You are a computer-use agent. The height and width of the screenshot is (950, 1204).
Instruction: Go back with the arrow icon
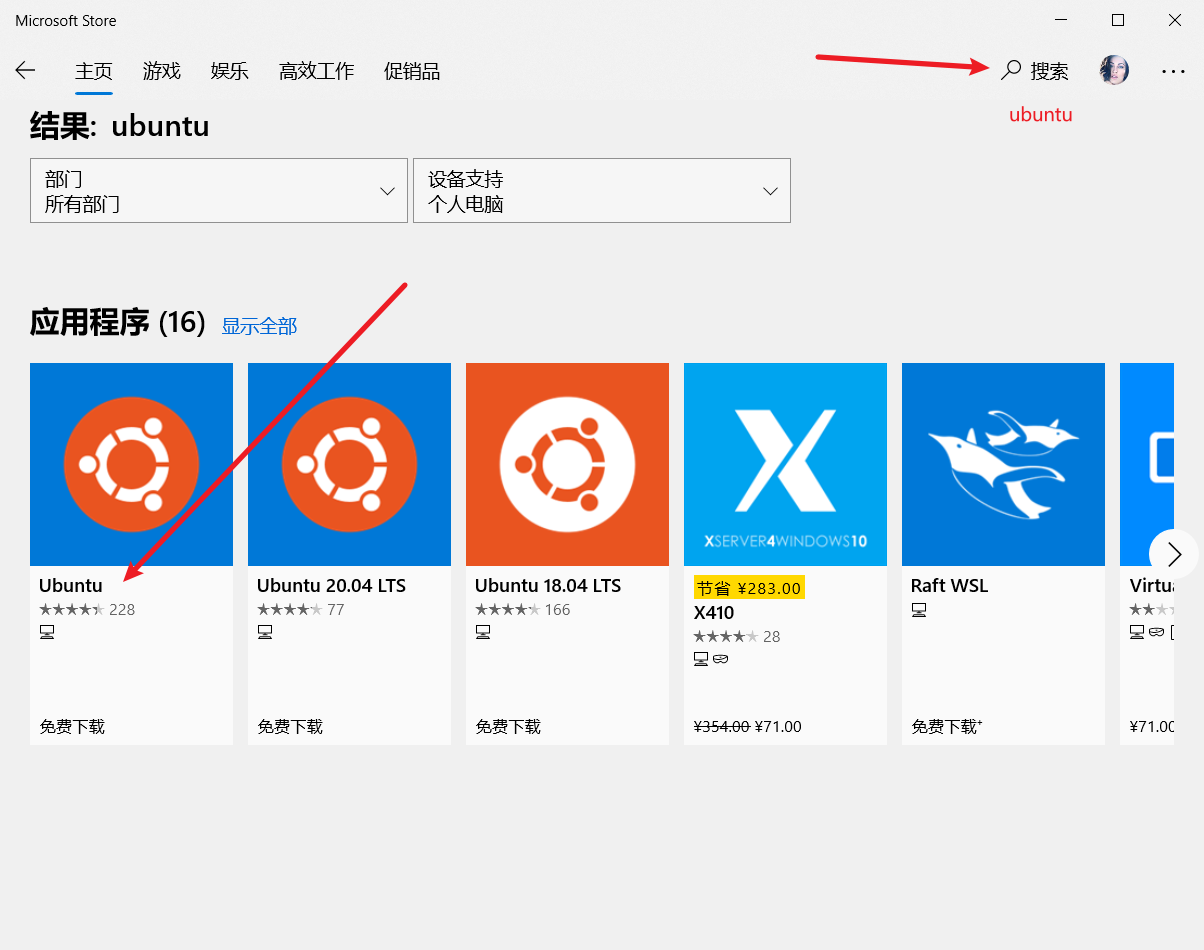(x=25, y=70)
